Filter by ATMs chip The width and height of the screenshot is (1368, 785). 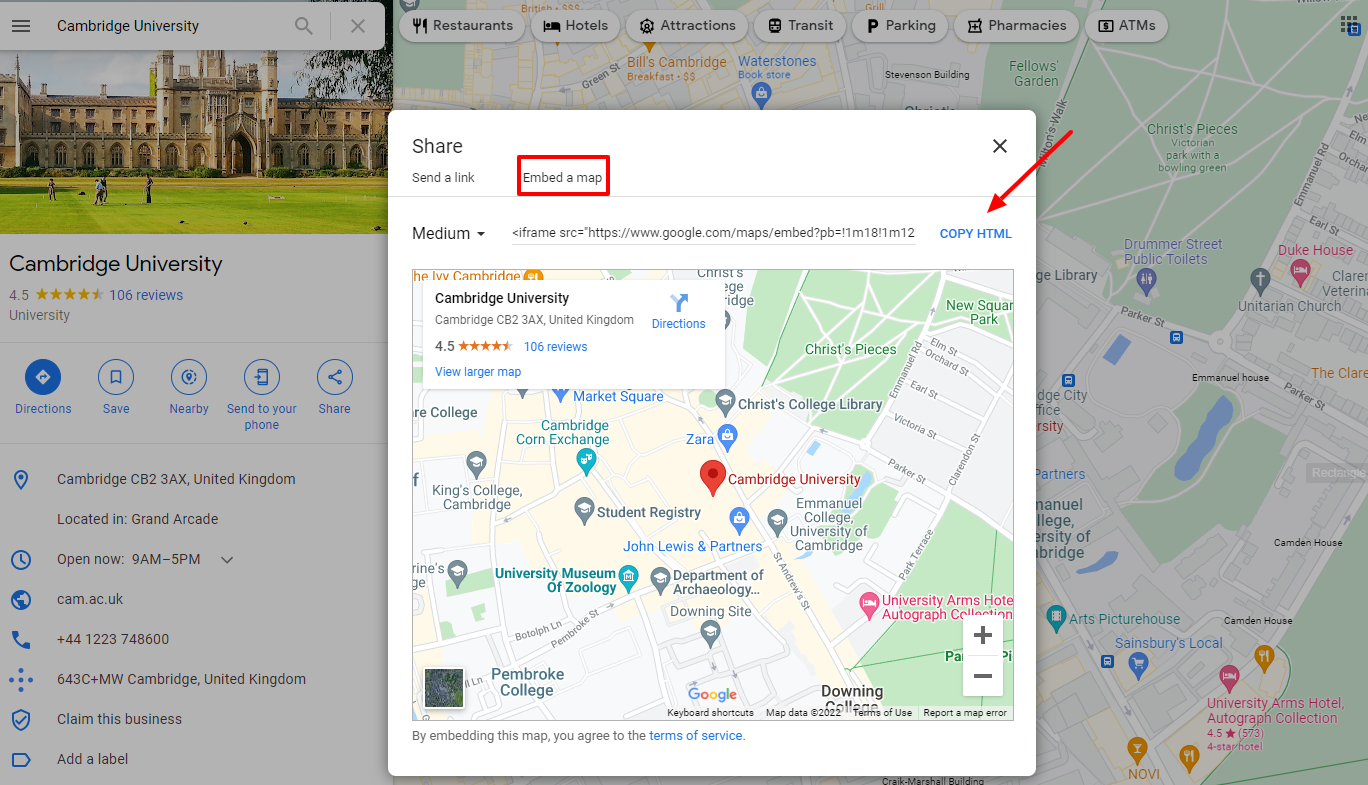[1126, 26]
